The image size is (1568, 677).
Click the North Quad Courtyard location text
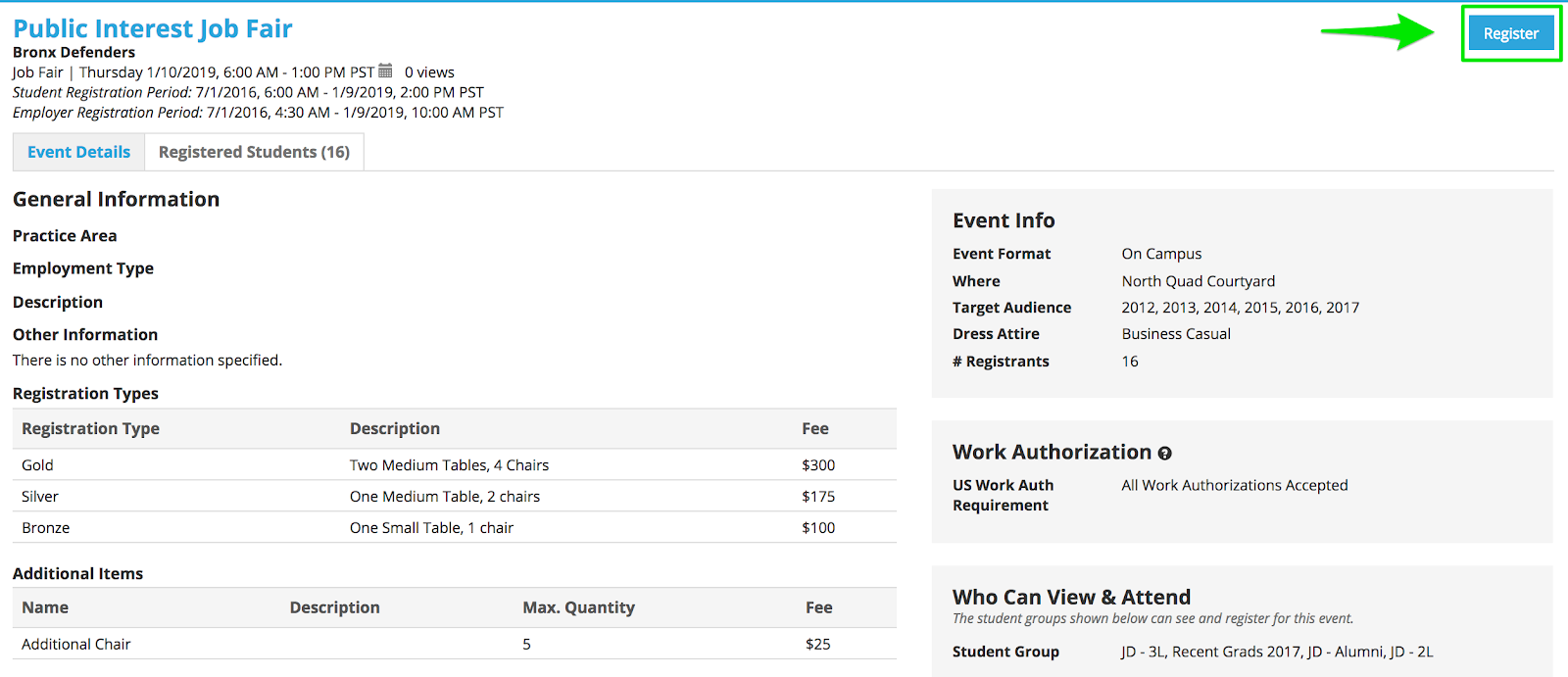[x=1198, y=281]
